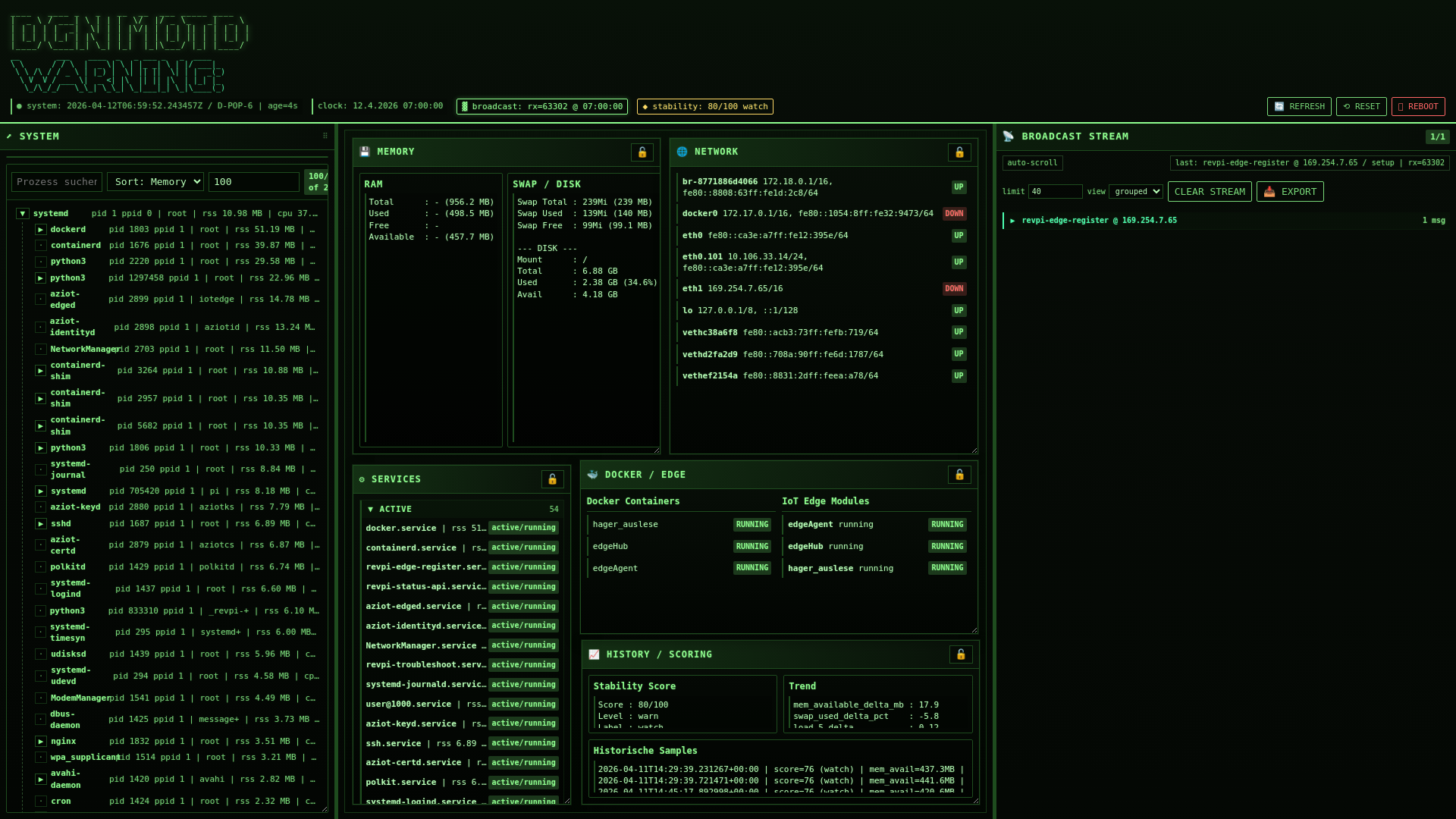Click the 1/1 stream counter badge
Image resolution: width=1456 pixels, height=819 pixels.
[x=1437, y=136]
